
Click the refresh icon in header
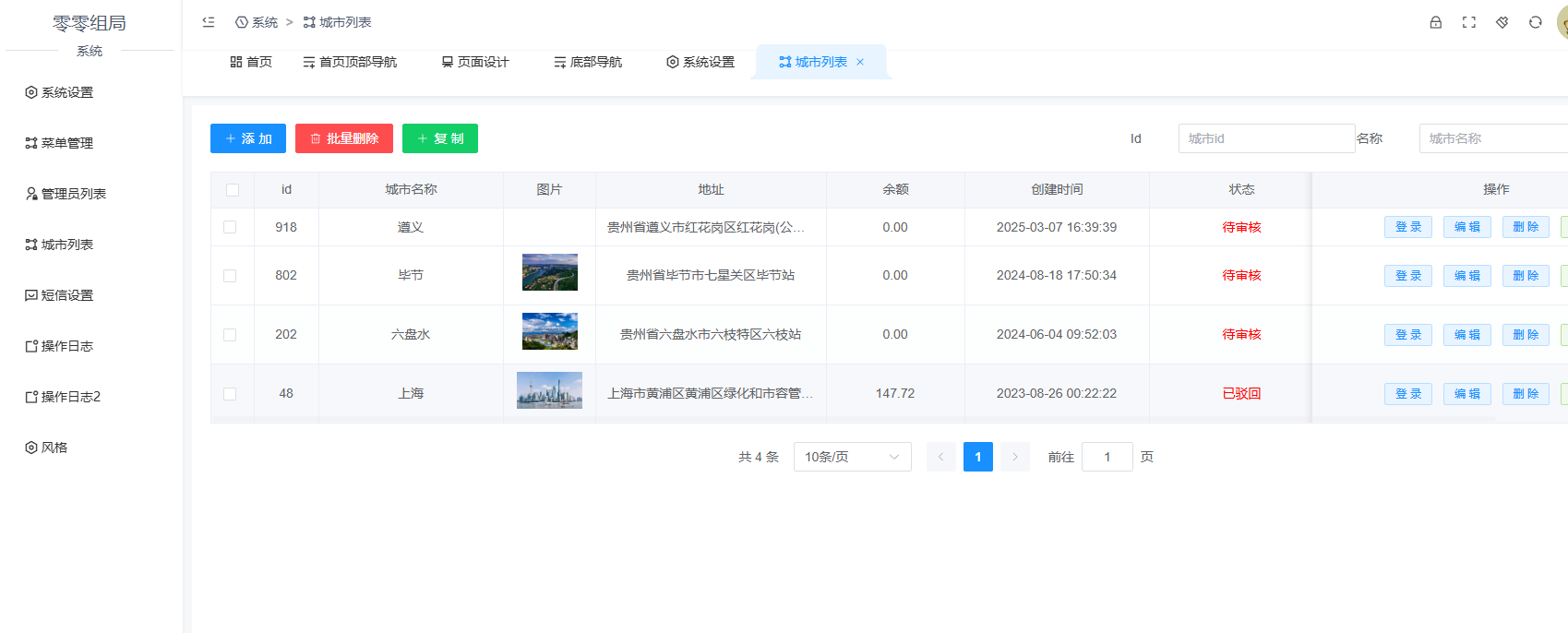[x=1536, y=22]
